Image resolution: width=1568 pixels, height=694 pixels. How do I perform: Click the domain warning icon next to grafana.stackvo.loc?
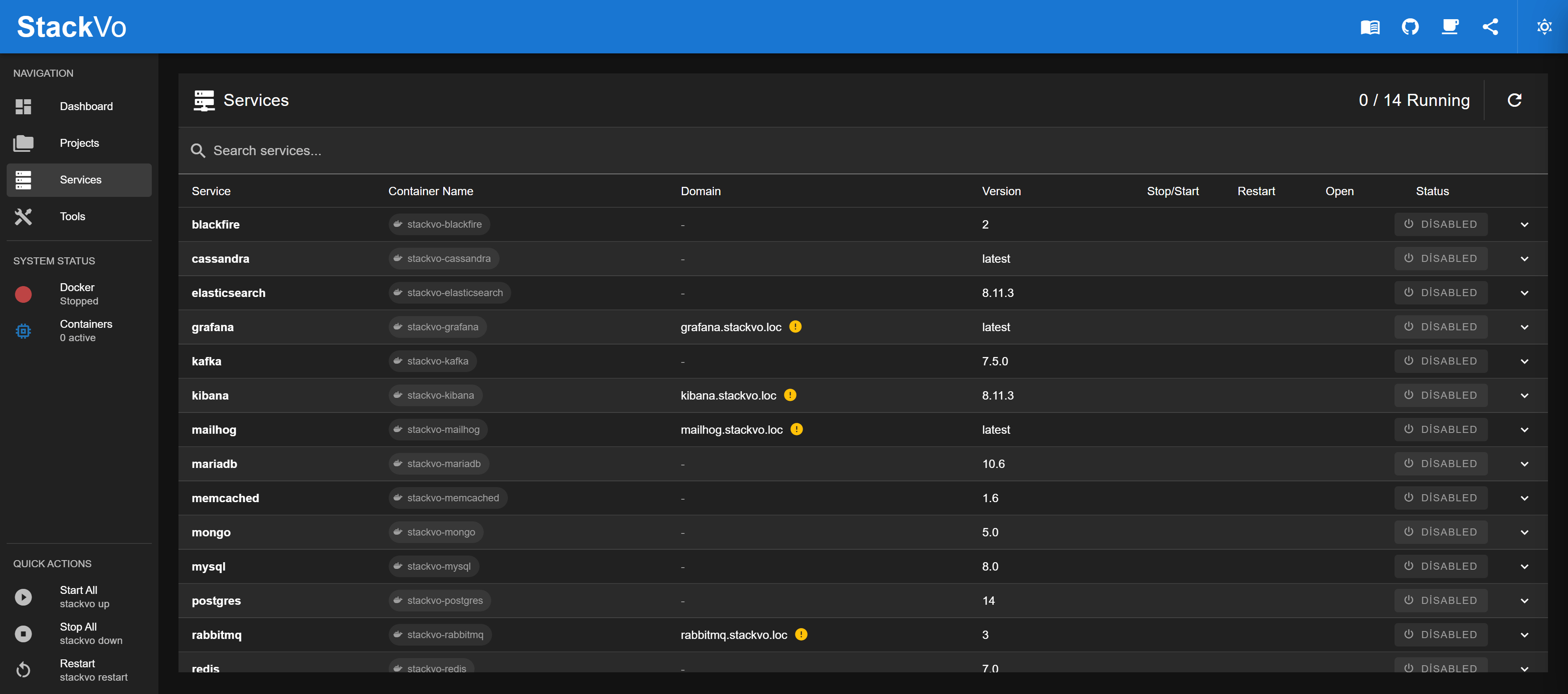click(795, 327)
